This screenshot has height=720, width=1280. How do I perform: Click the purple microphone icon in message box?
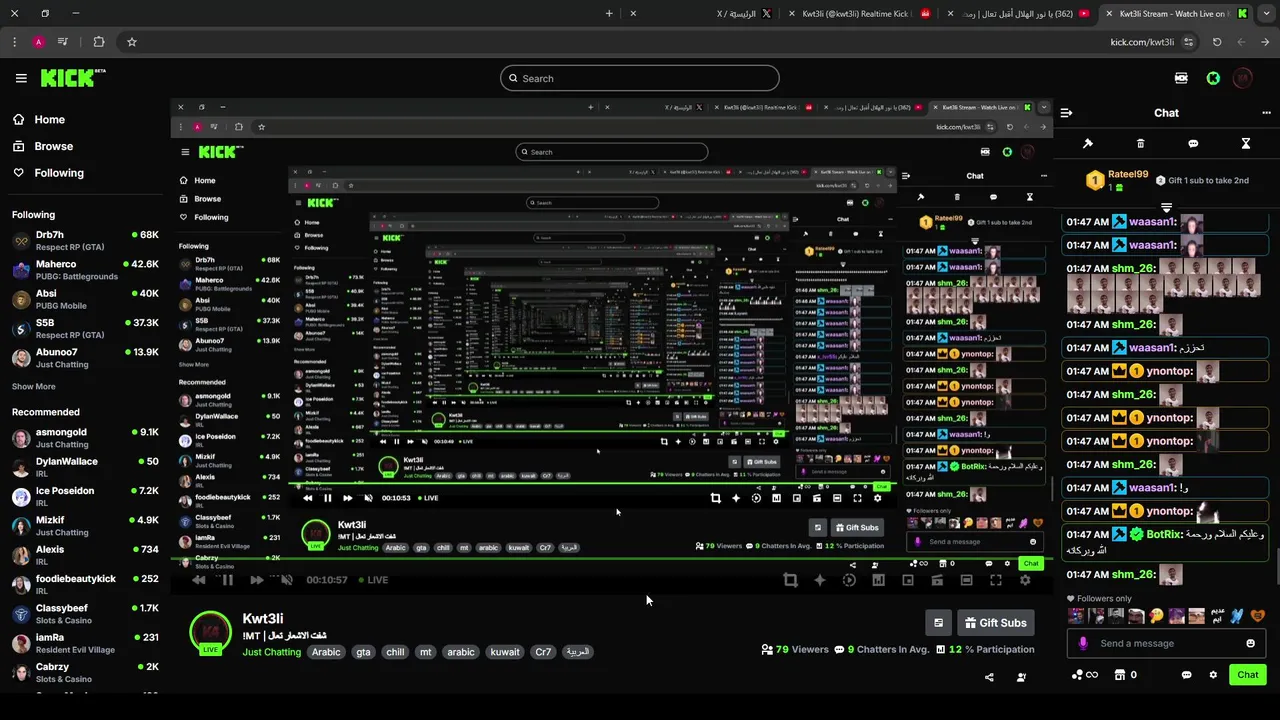coord(1083,644)
